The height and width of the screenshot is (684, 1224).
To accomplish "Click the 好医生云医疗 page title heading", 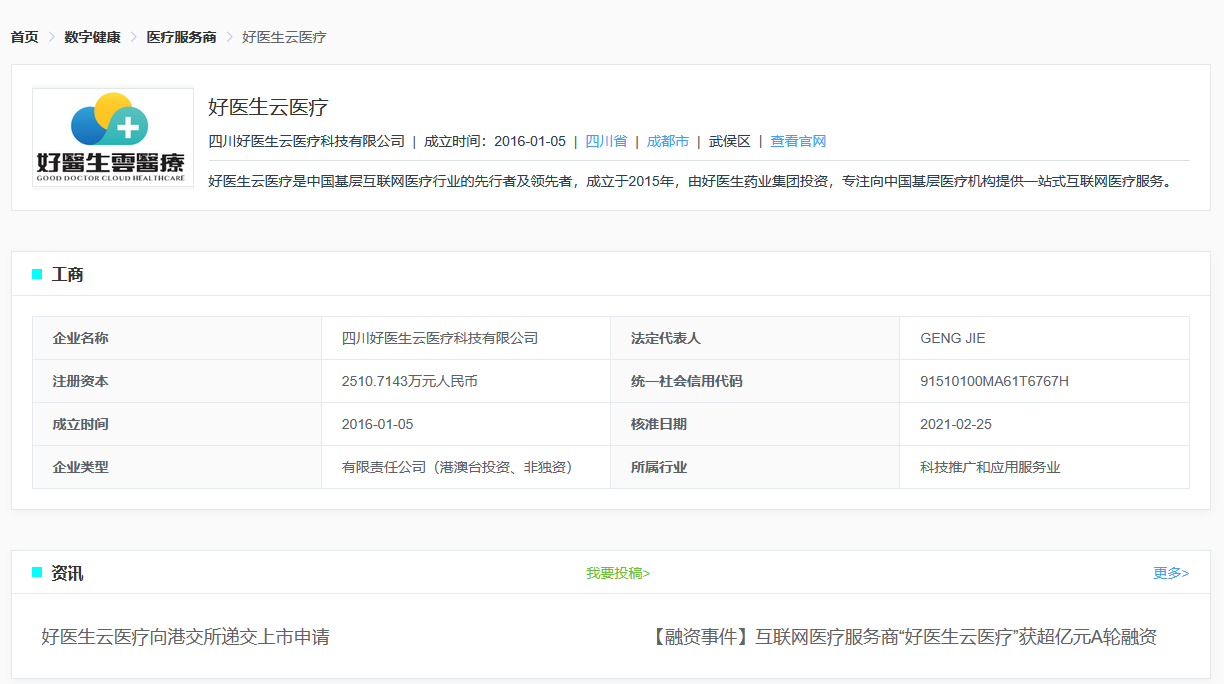I will click(x=268, y=107).
